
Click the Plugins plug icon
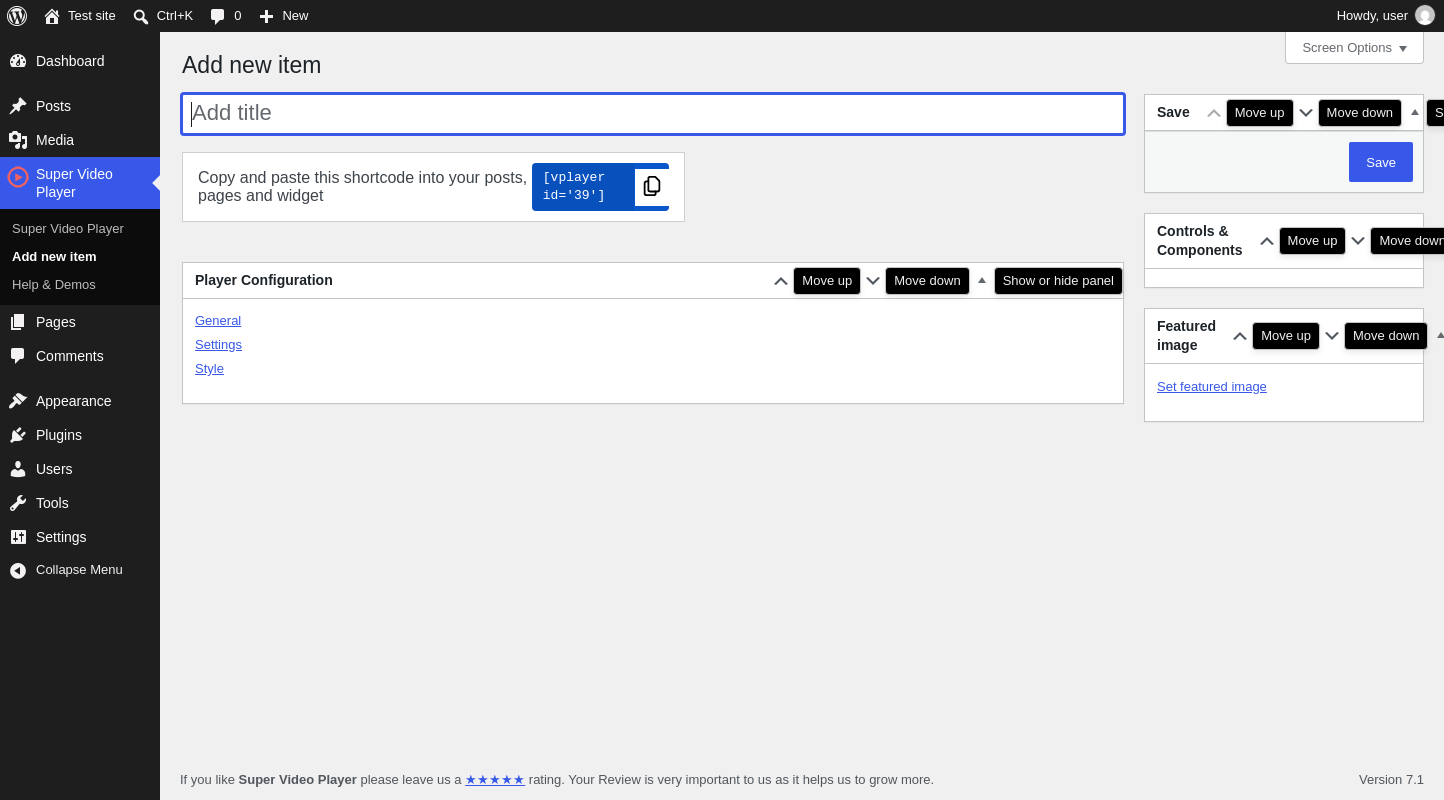(x=18, y=435)
